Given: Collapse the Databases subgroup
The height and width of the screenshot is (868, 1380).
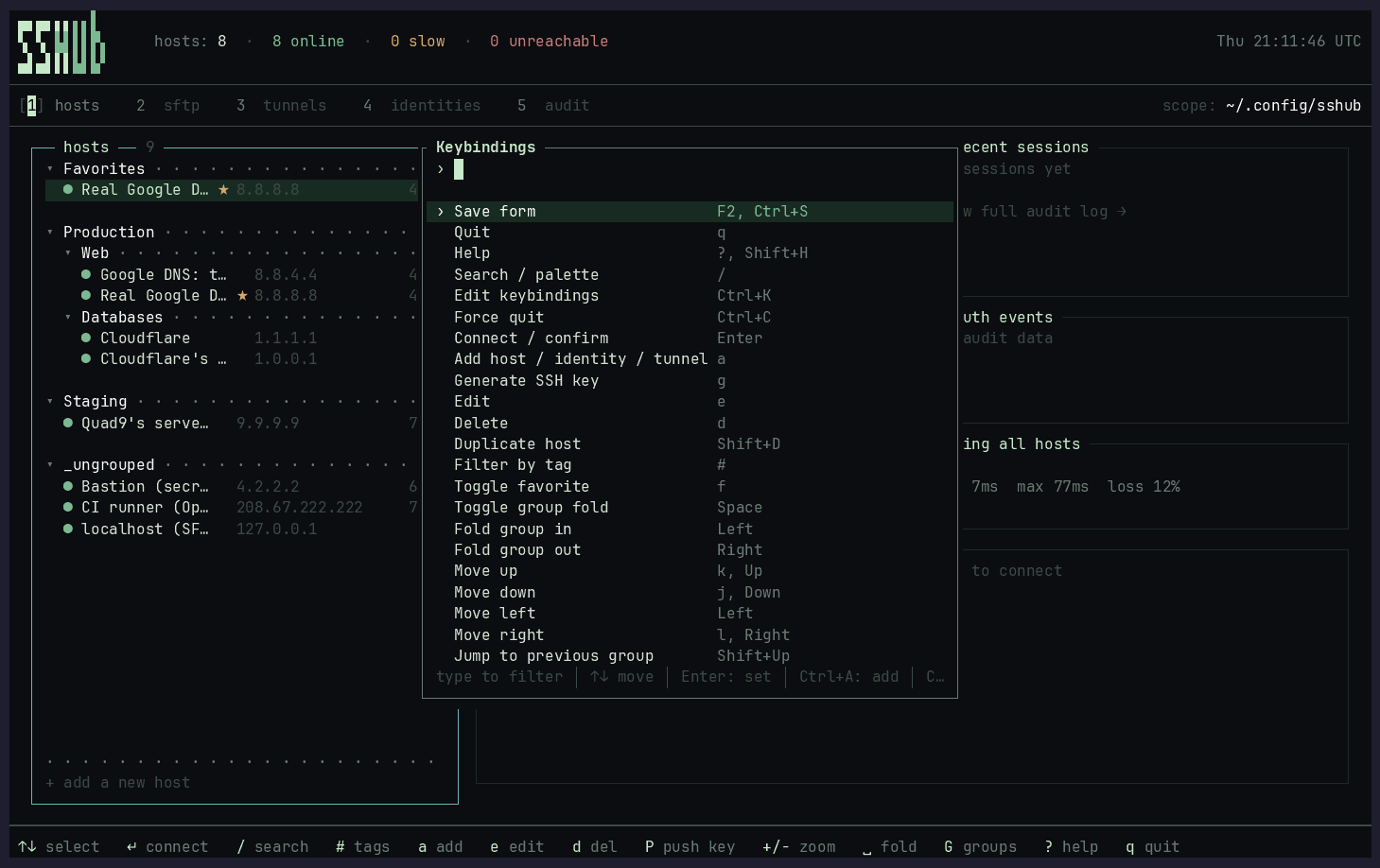Looking at the screenshot, I should pyautogui.click(x=68, y=317).
